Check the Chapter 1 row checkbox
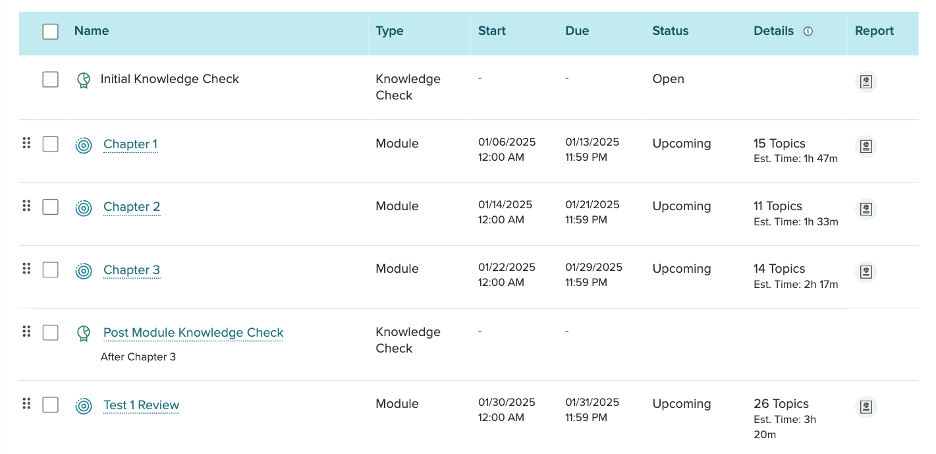 51,144
